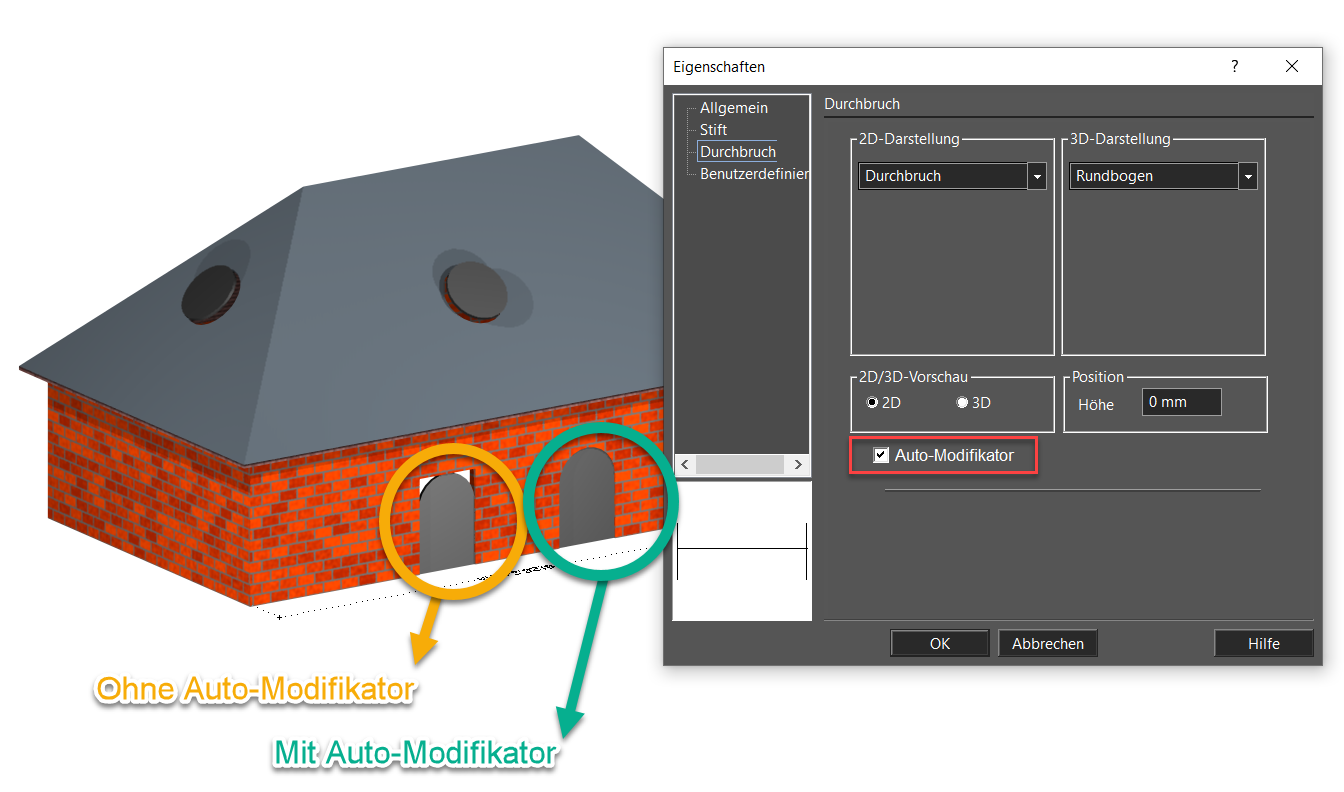Screen dimensions: 1344x792
Task: Open Hilfe button in dialog
Action: (1264, 643)
